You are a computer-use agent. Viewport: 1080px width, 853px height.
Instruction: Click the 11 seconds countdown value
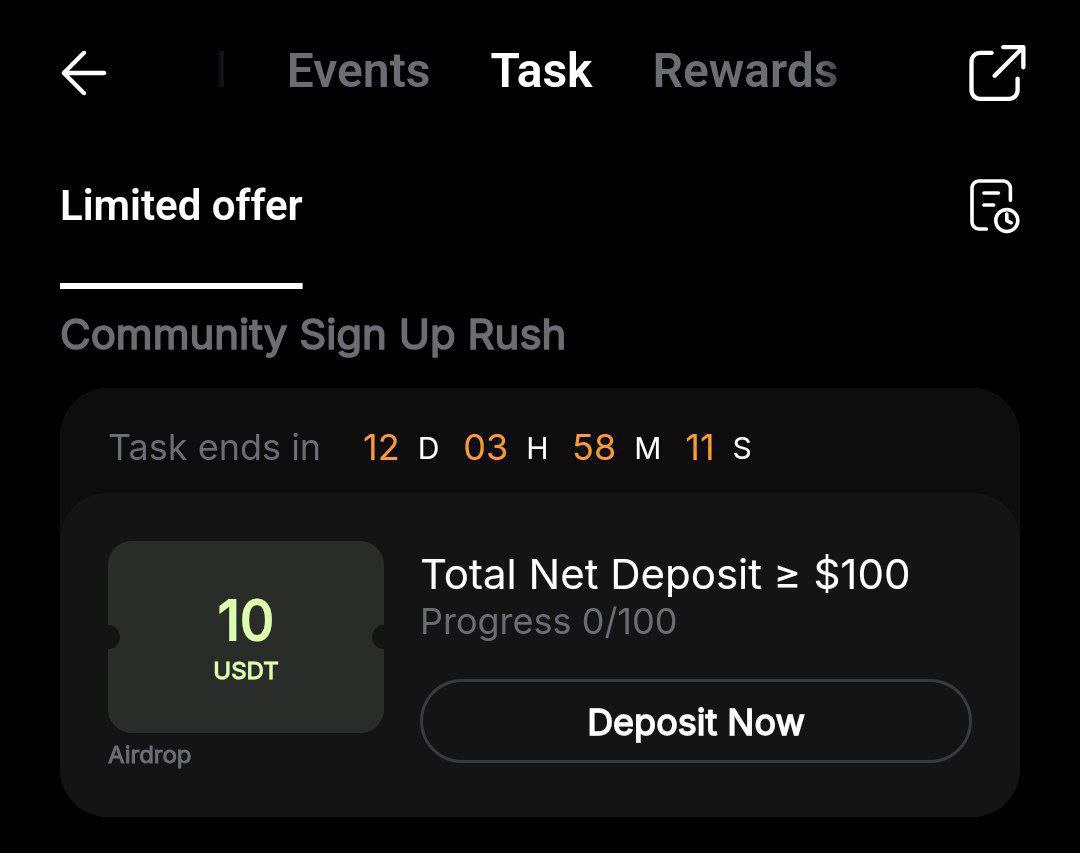coord(700,448)
